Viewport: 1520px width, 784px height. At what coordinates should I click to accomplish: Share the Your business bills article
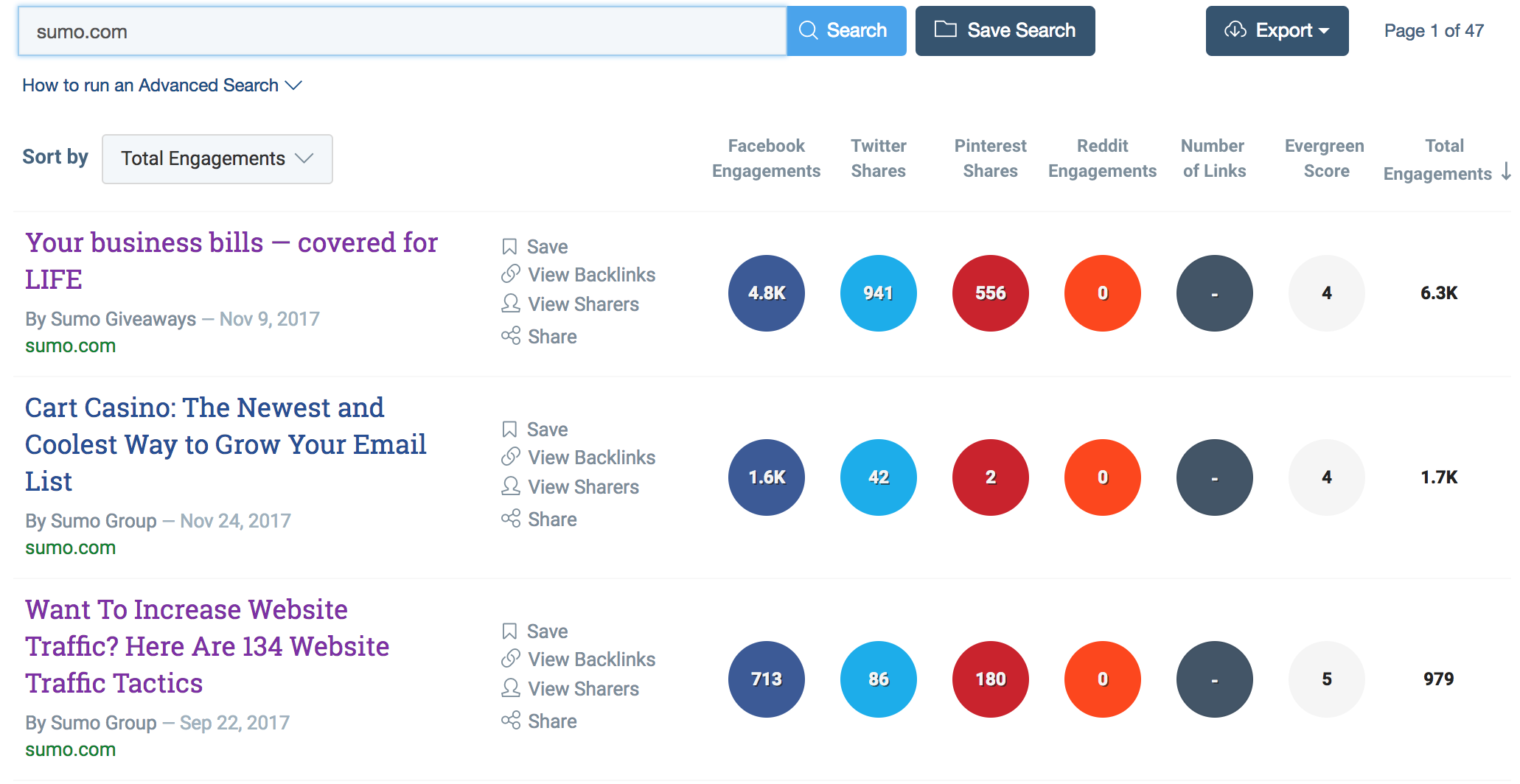pos(539,337)
